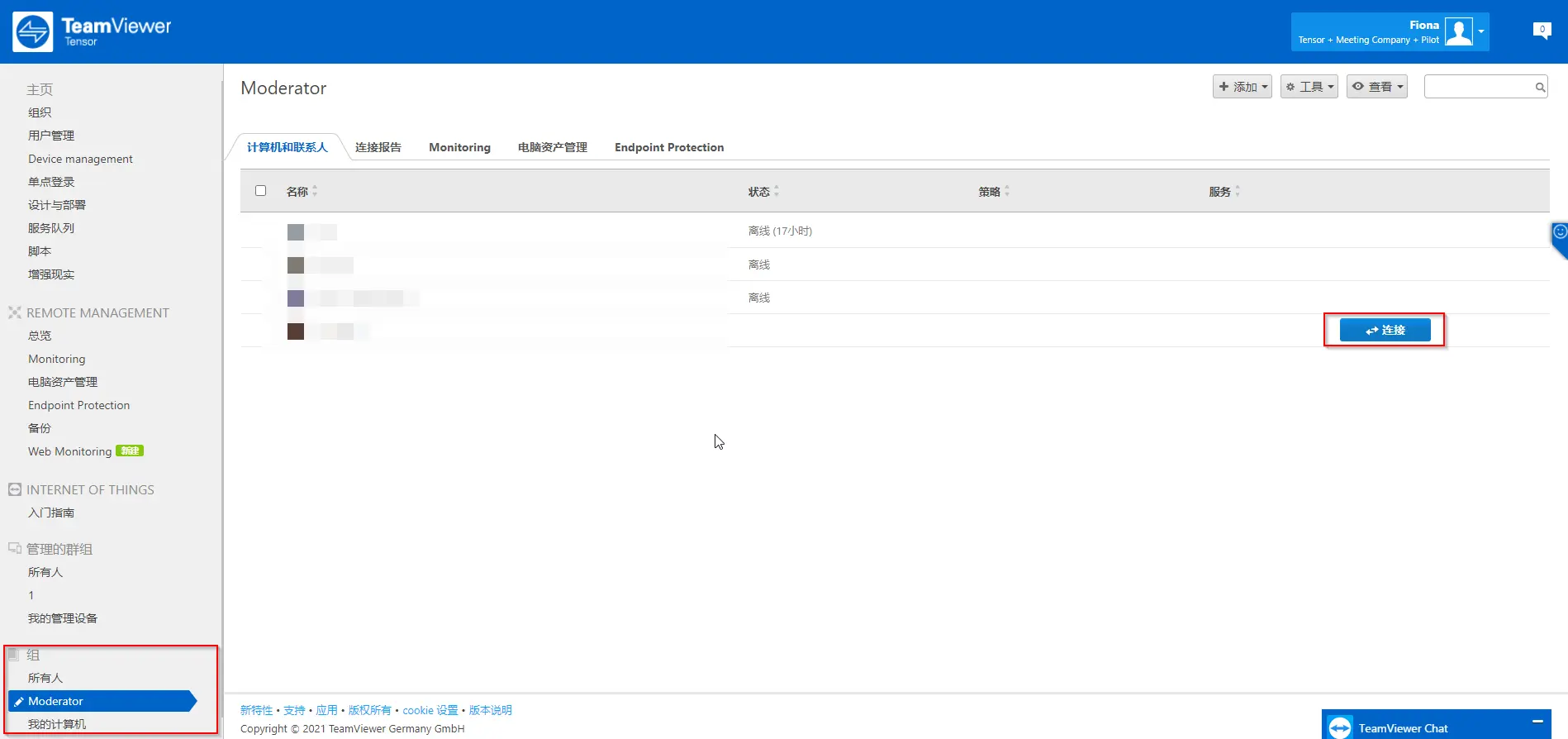This screenshot has width=1568, height=739.
Task: Click avatar of first offline contact (17小时)
Action: pyautogui.click(x=296, y=232)
